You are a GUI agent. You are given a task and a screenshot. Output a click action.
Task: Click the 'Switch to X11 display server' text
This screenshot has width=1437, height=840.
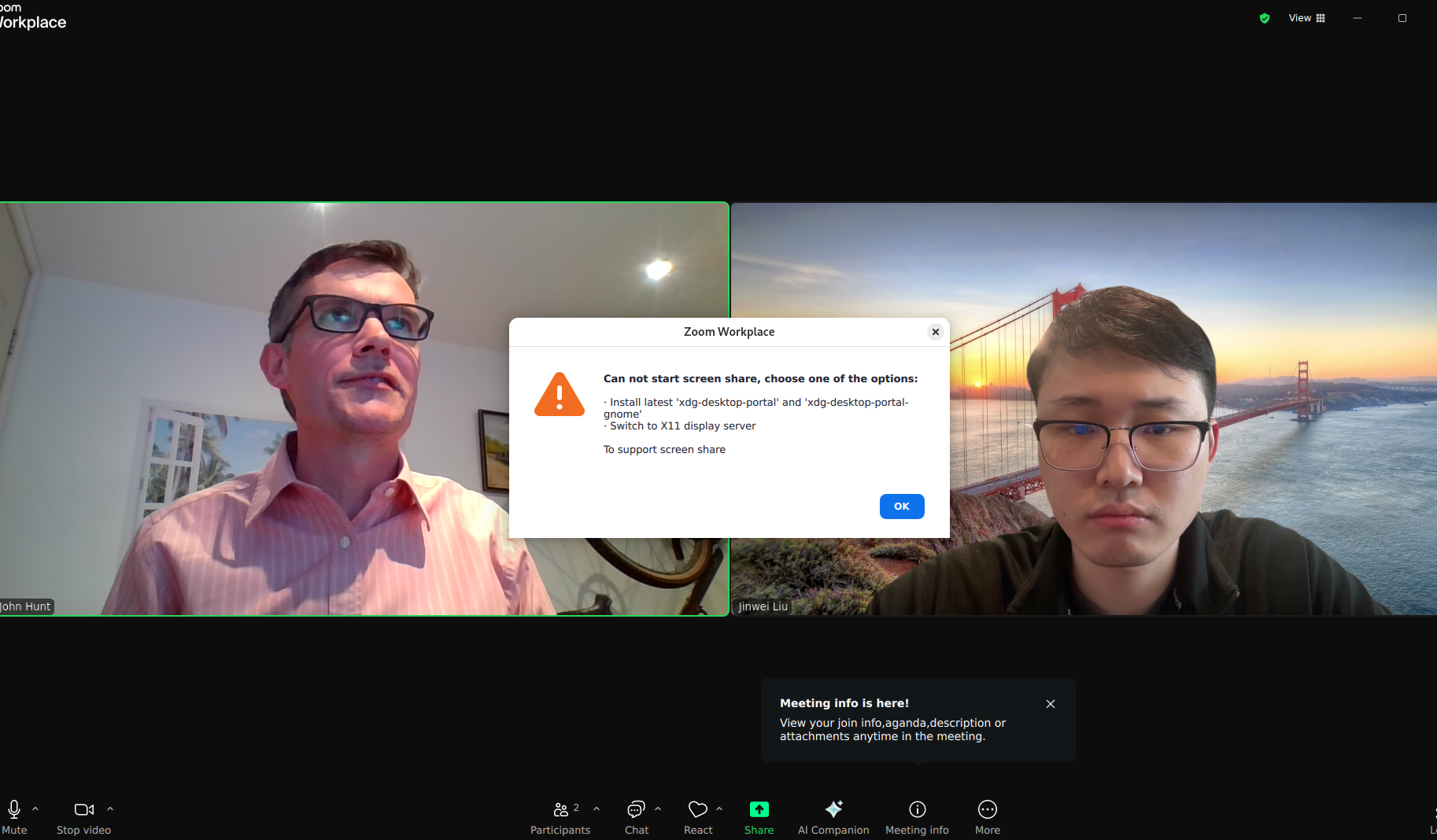(x=682, y=426)
